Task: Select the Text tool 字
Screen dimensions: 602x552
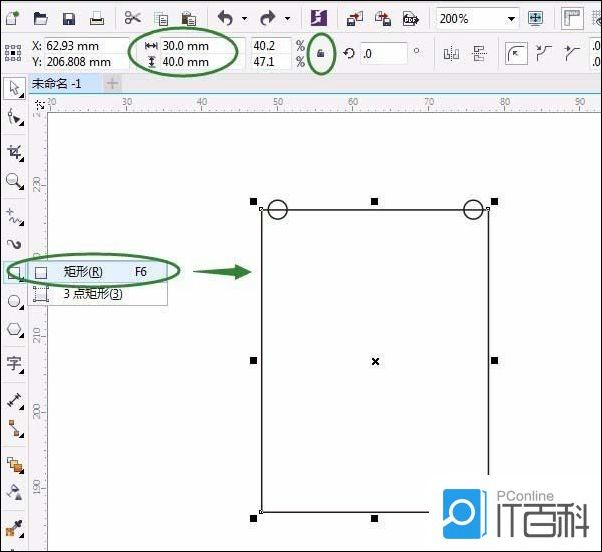Action: [x=15, y=364]
